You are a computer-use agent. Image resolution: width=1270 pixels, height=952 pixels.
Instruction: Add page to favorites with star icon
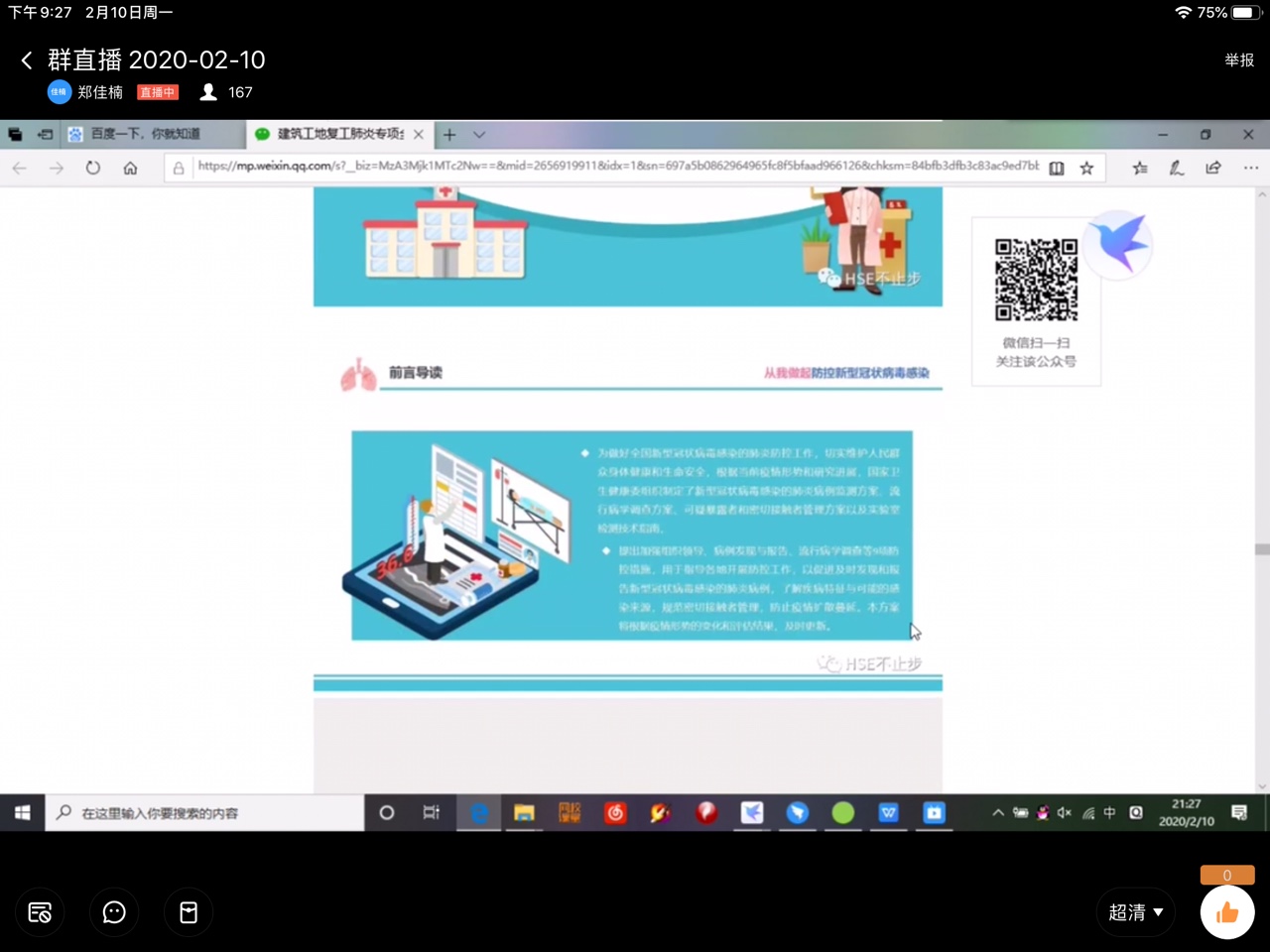pos(1086,168)
